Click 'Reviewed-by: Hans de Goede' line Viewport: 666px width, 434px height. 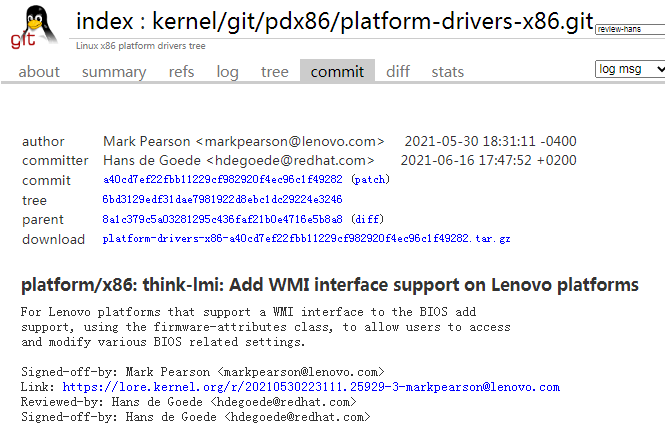[189, 402]
